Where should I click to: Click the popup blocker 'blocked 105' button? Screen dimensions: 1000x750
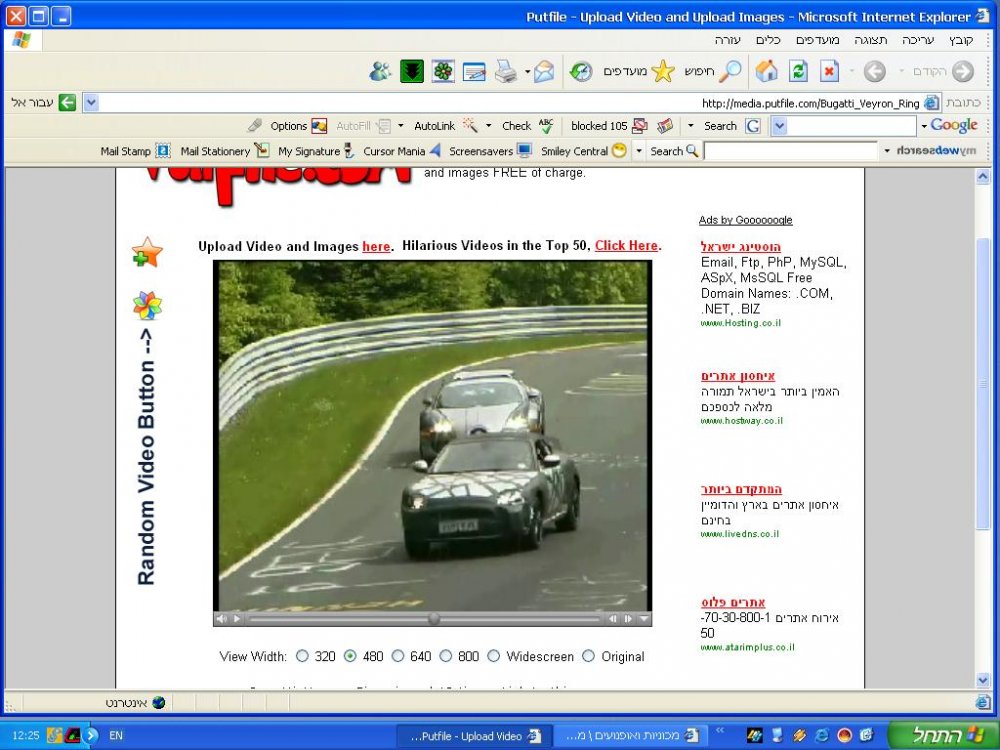point(608,126)
